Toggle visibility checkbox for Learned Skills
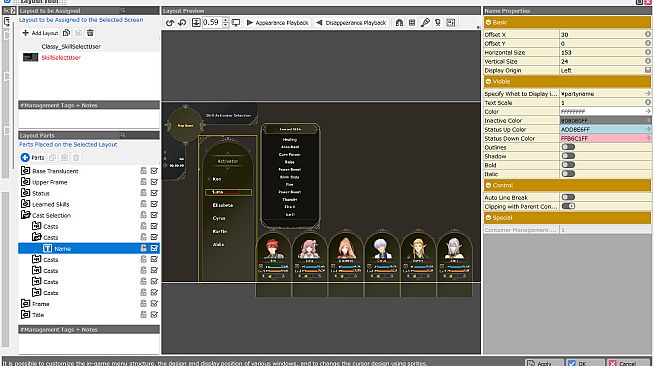 pos(154,204)
